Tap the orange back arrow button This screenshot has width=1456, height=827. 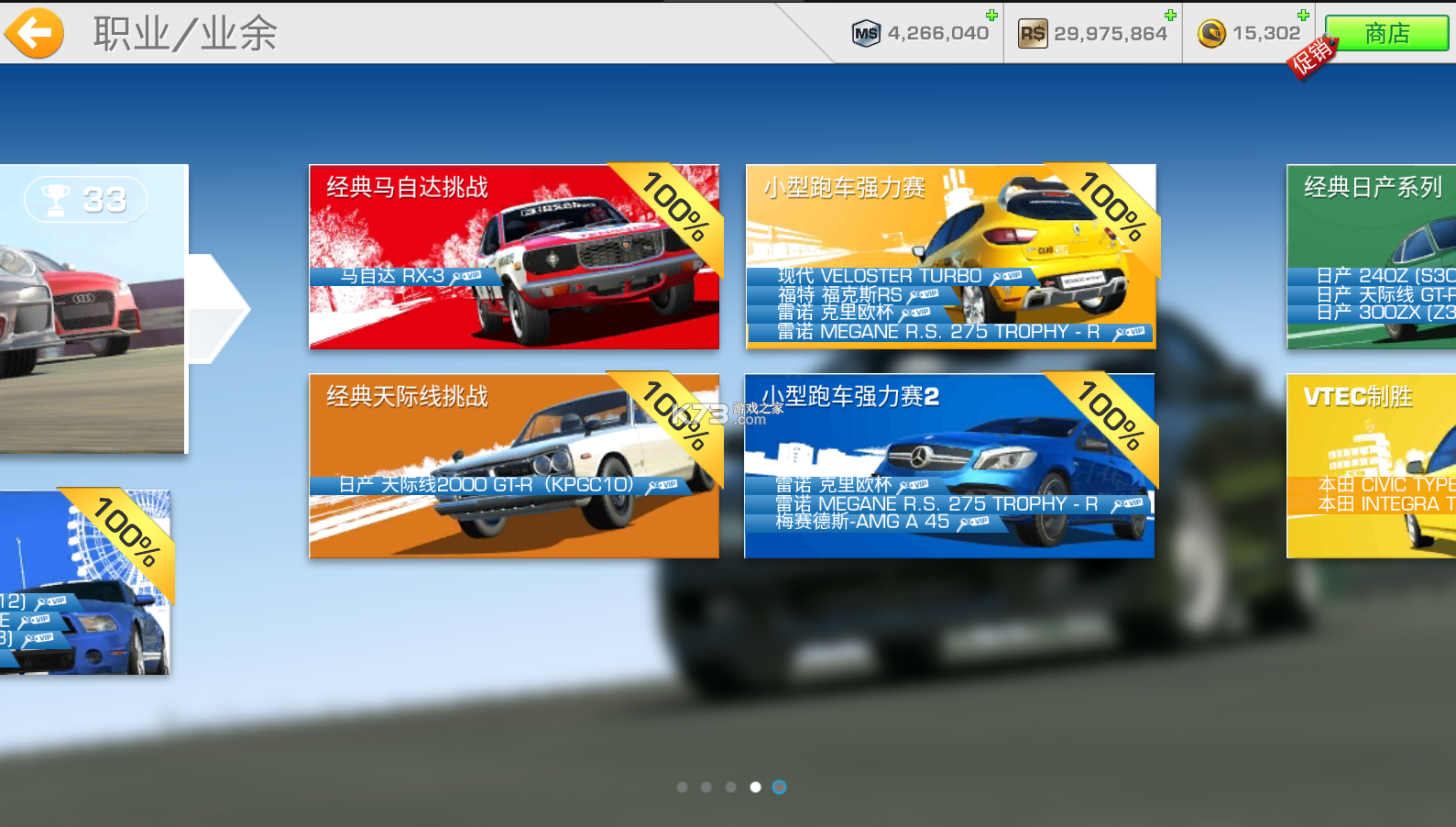(34, 33)
